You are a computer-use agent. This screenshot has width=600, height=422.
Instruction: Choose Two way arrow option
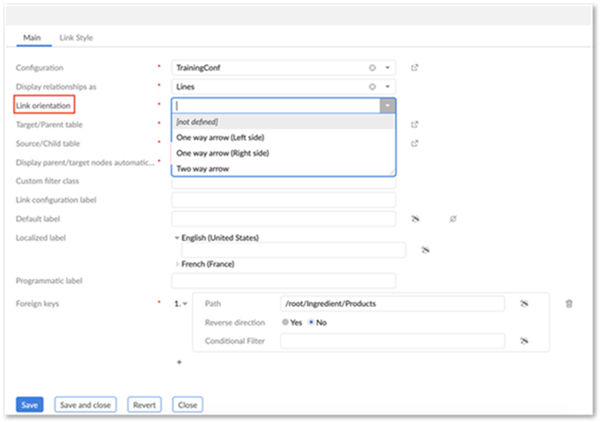pos(283,169)
